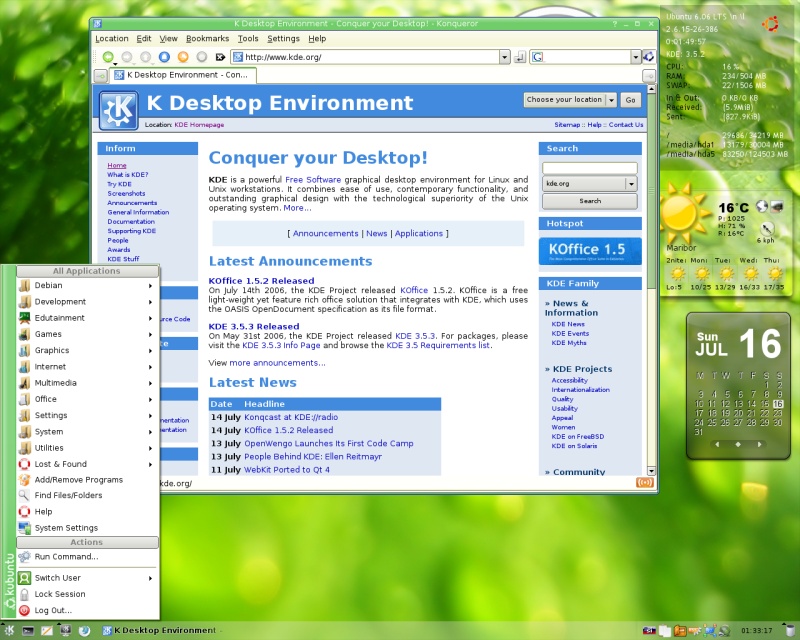The height and width of the screenshot is (640, 800).
Task: Close current tab with the right tab-bar button
Action: click(x=648, y=77)
